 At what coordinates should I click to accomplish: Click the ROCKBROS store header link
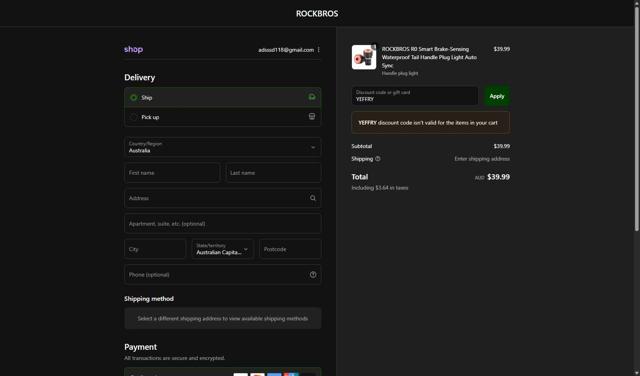317,13
